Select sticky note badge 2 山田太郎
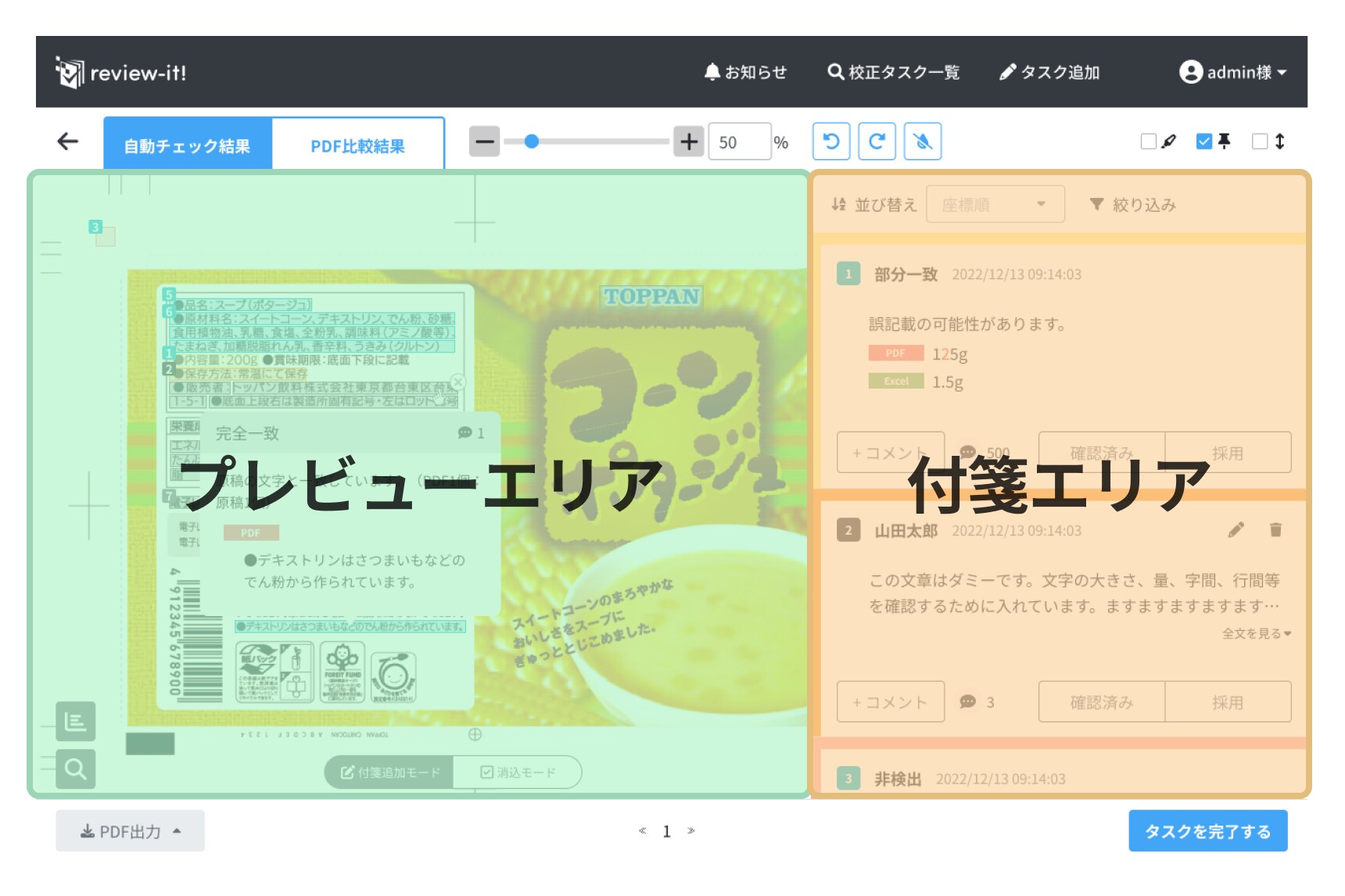 (x=848, y=530)
